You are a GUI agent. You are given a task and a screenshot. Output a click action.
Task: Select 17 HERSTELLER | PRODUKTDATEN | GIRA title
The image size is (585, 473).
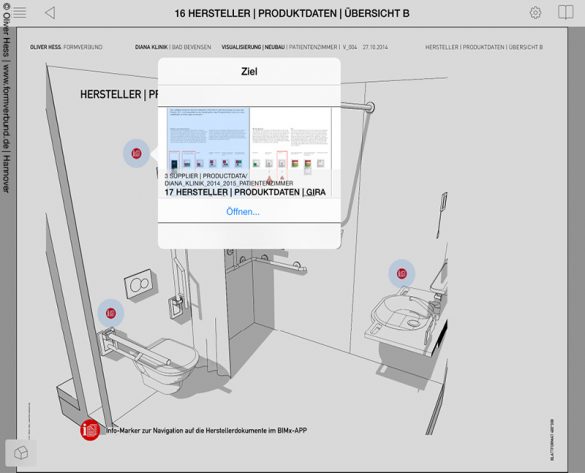245,192
